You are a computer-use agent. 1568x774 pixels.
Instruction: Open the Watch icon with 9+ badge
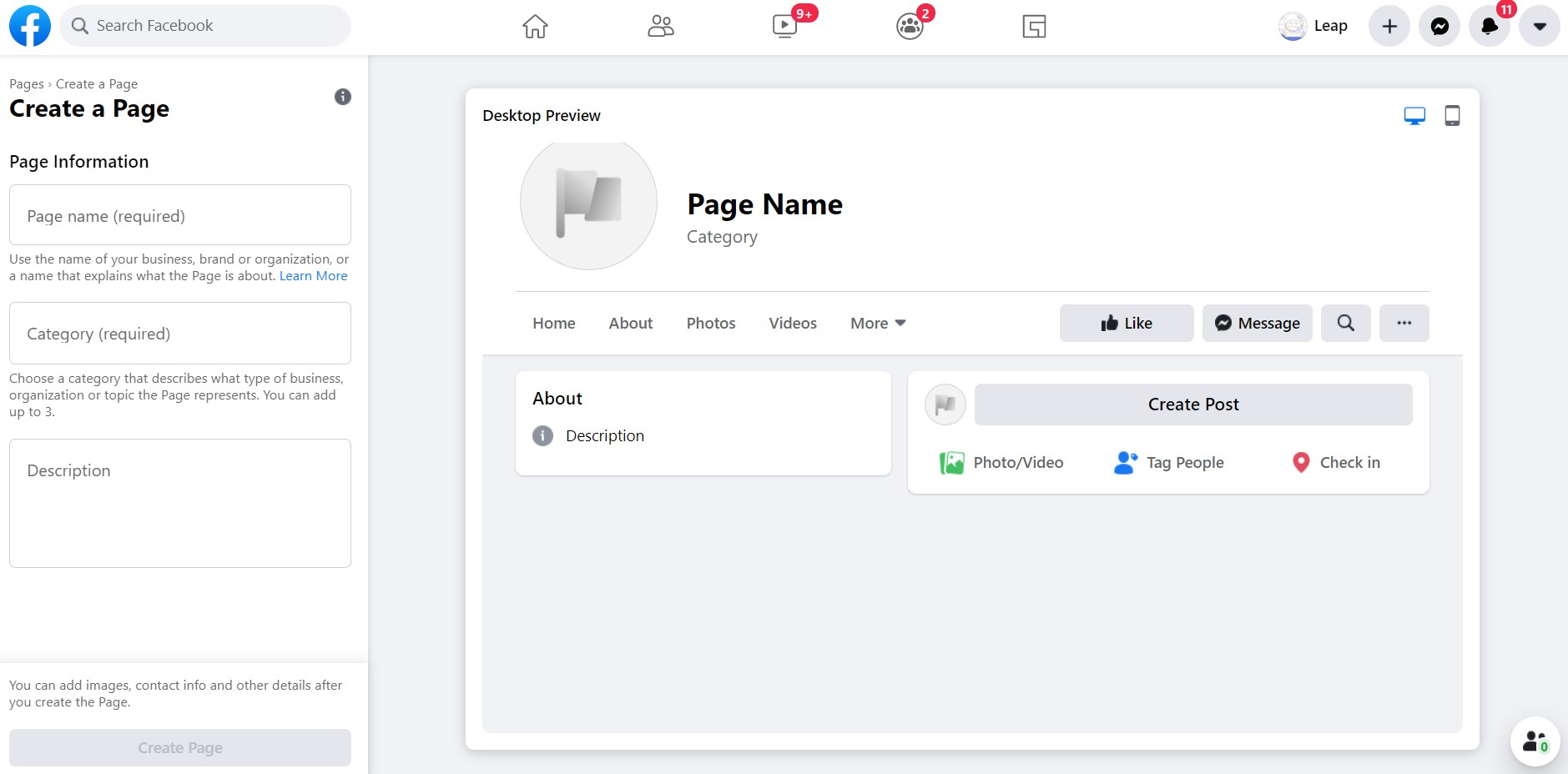pyautogui.click(x=784, y=26)
